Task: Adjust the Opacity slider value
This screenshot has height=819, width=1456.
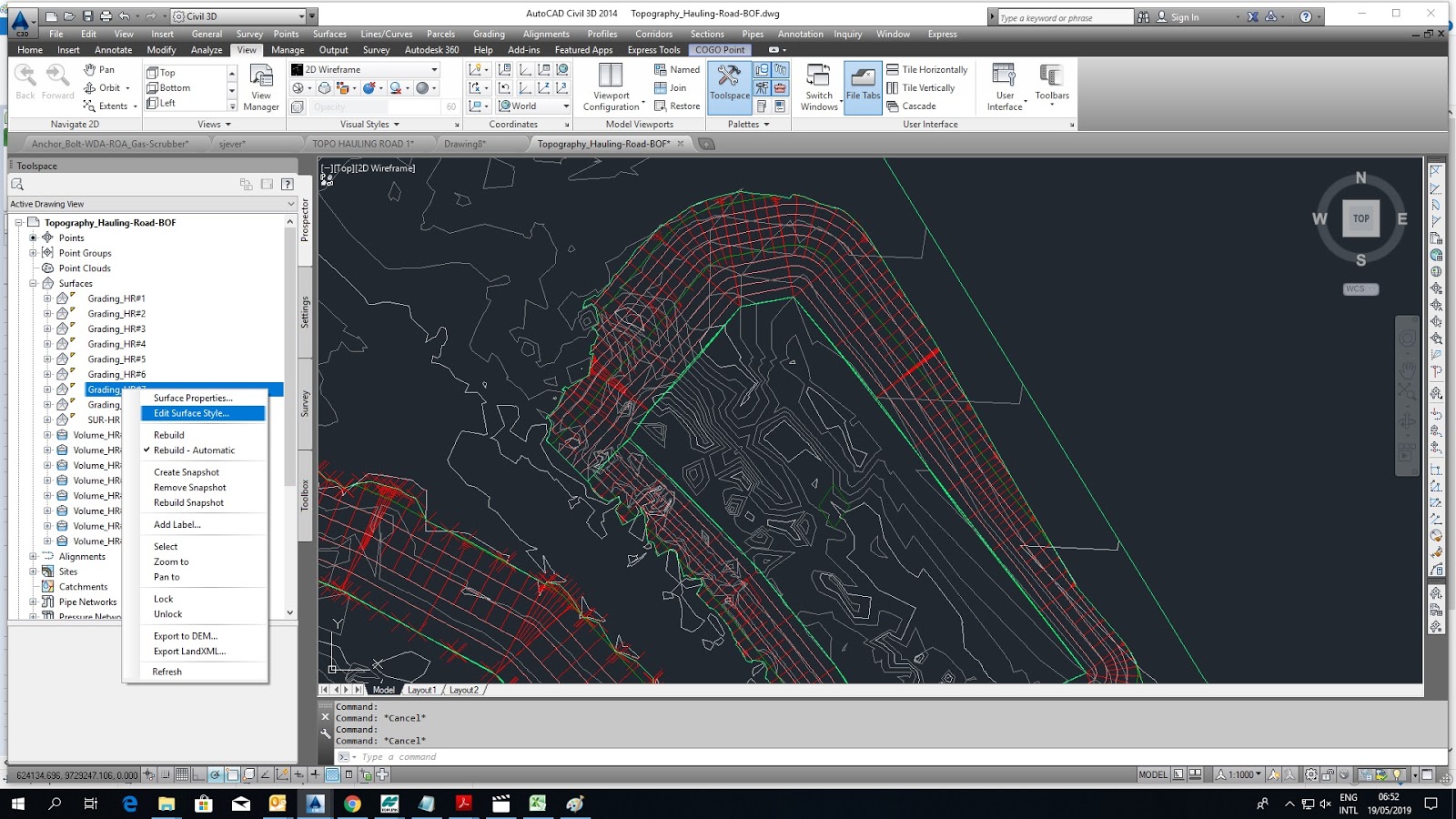Action: tap(400, 106)
